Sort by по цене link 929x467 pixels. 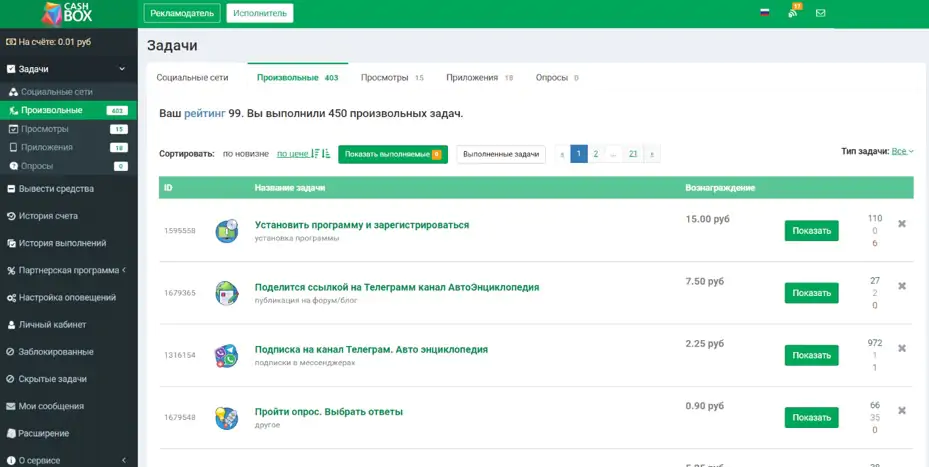point(293,153)
